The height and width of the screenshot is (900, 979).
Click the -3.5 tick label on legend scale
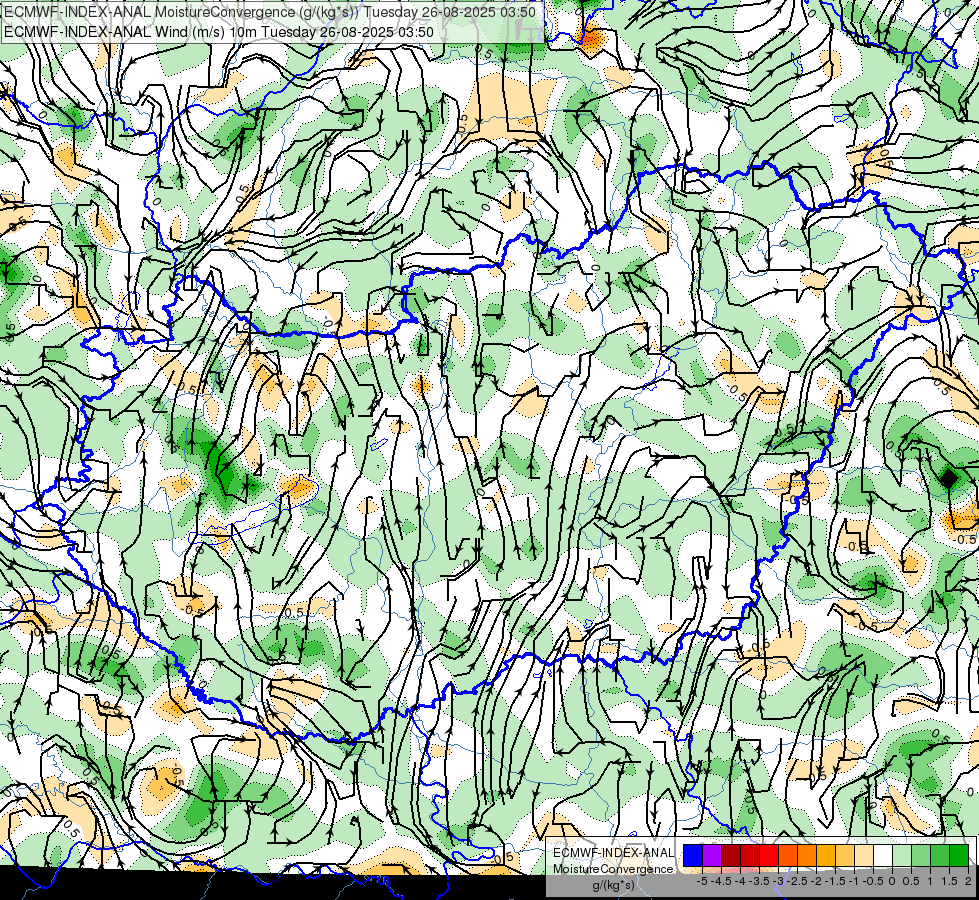click(759, 881)
